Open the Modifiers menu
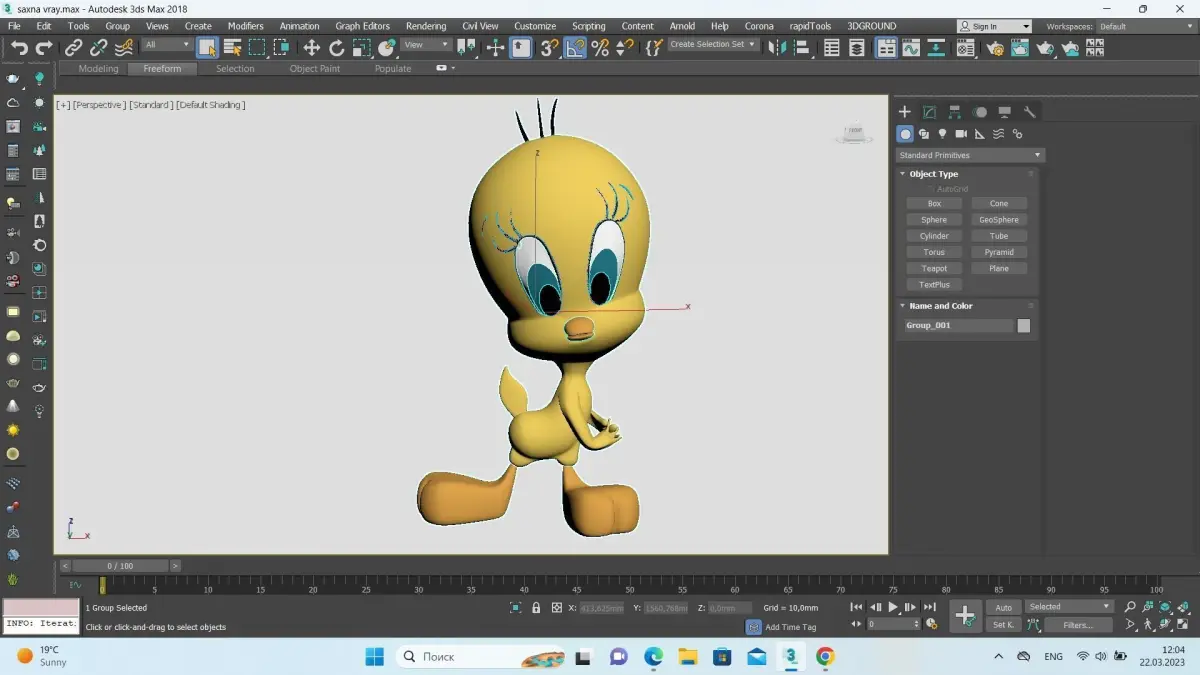 (245, 26)
